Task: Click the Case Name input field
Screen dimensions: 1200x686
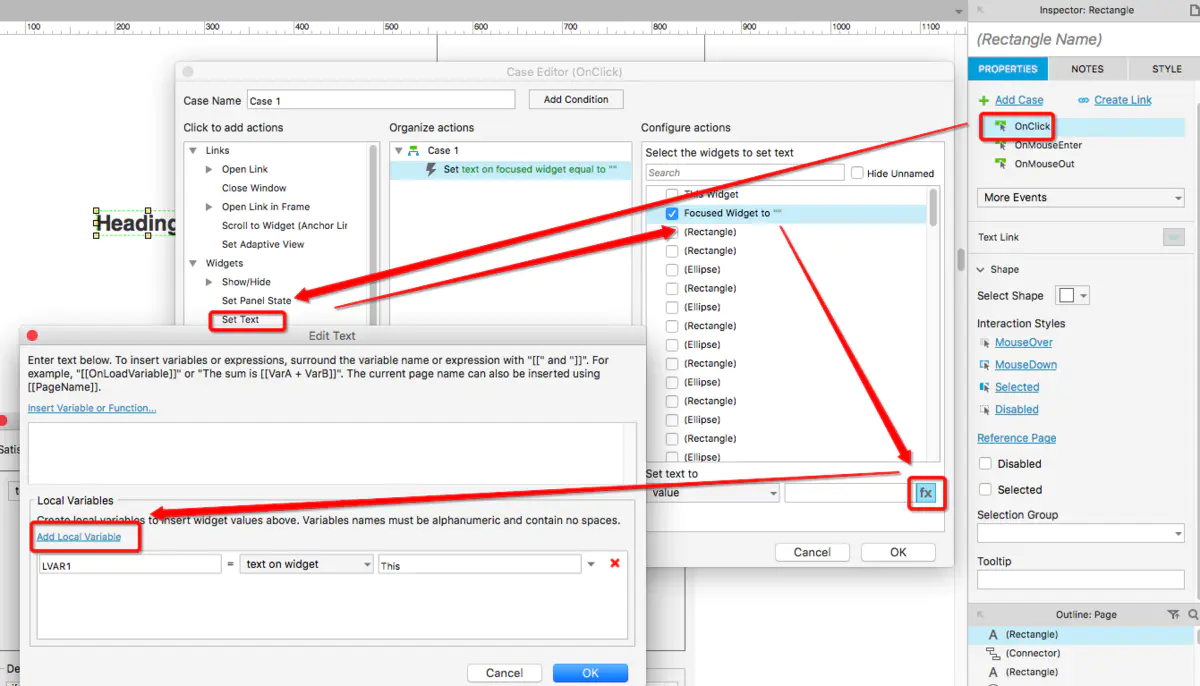Action: (x=380, y=100)
